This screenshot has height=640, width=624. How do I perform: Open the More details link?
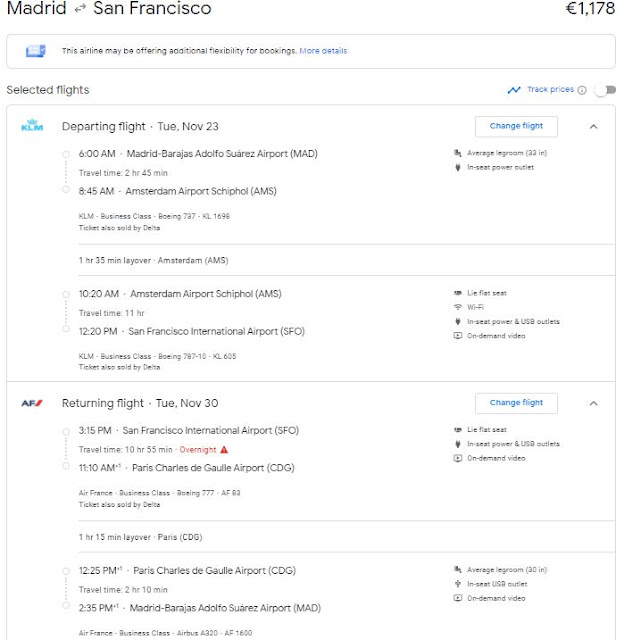[x=323, y=51]
